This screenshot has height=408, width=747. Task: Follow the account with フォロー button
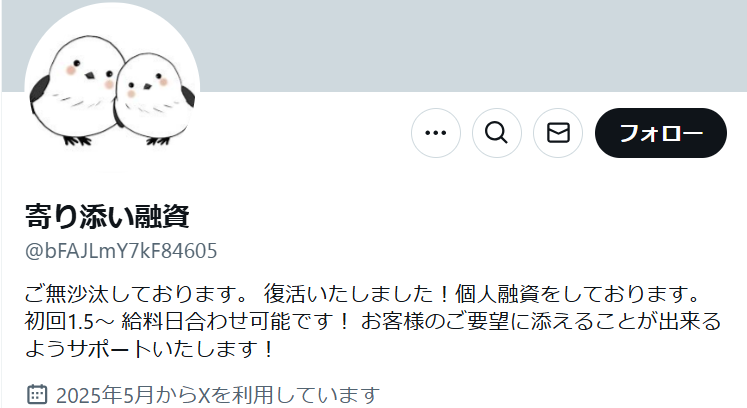click(x=661, y=133)
